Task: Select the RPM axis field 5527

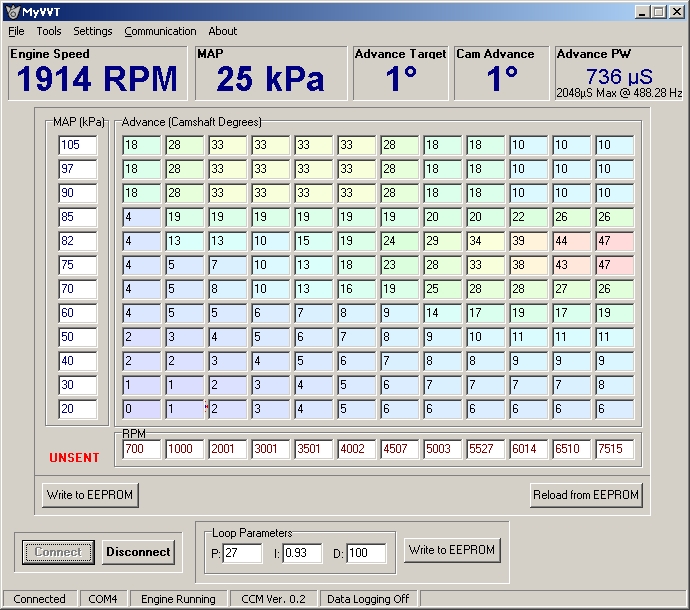Action: point(486,449)
